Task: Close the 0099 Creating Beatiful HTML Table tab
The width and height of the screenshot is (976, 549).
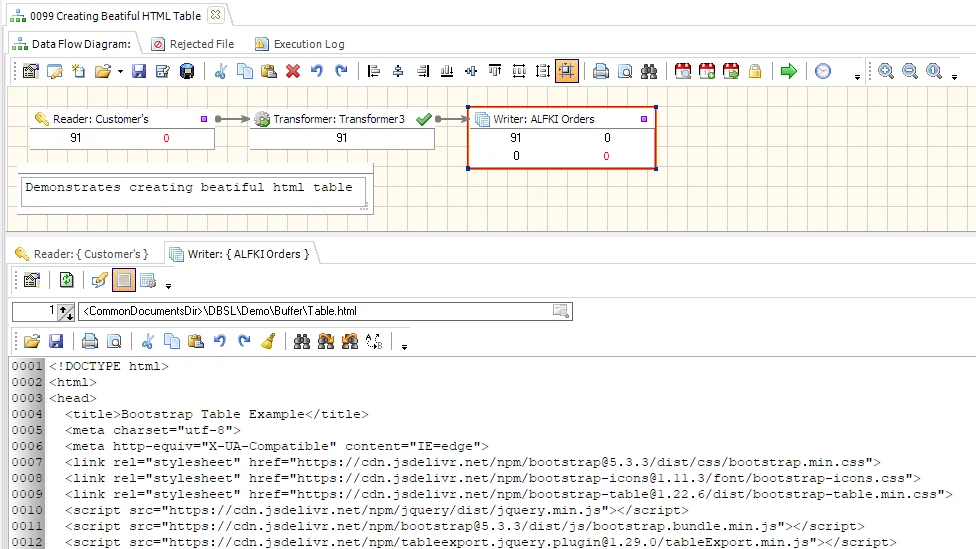Action: point(215,15)
